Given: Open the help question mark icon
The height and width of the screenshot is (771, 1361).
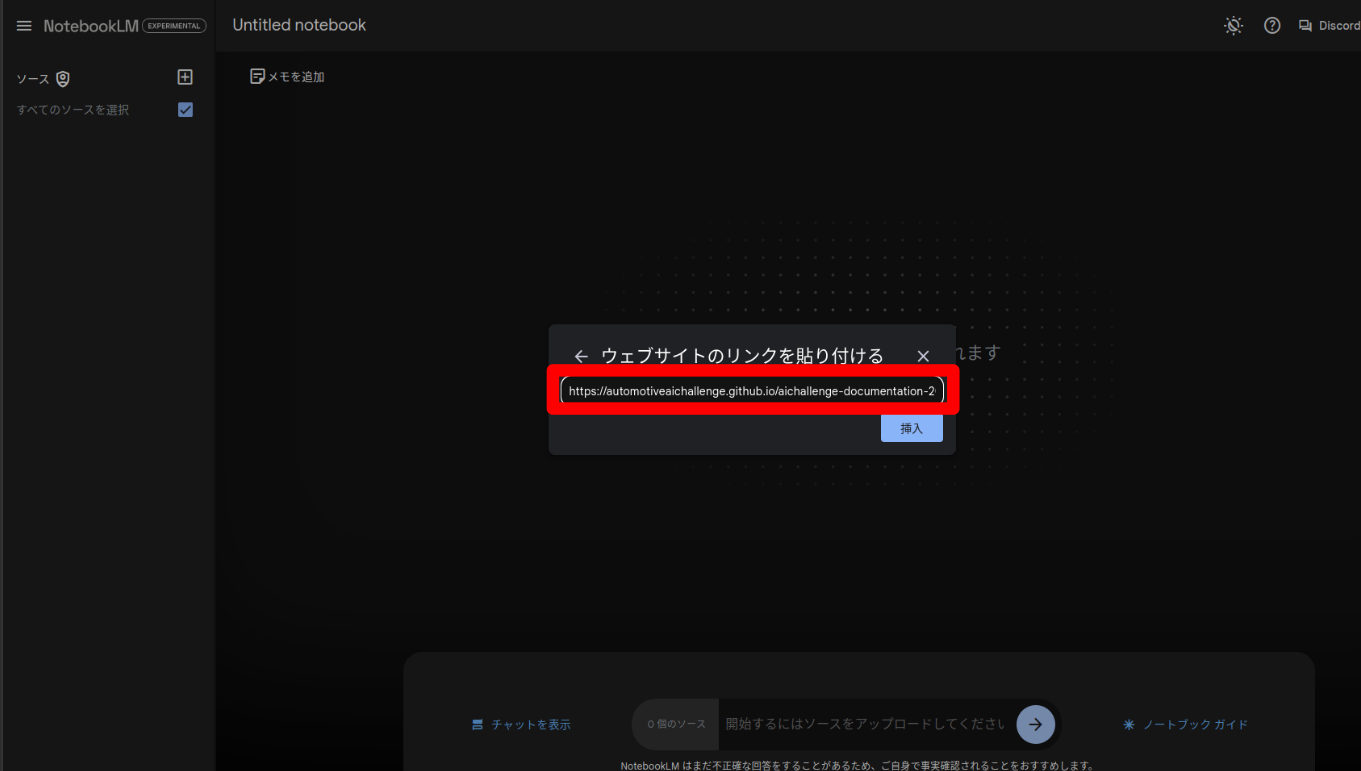Looking at the screenshot, I should coord(1271,25).
